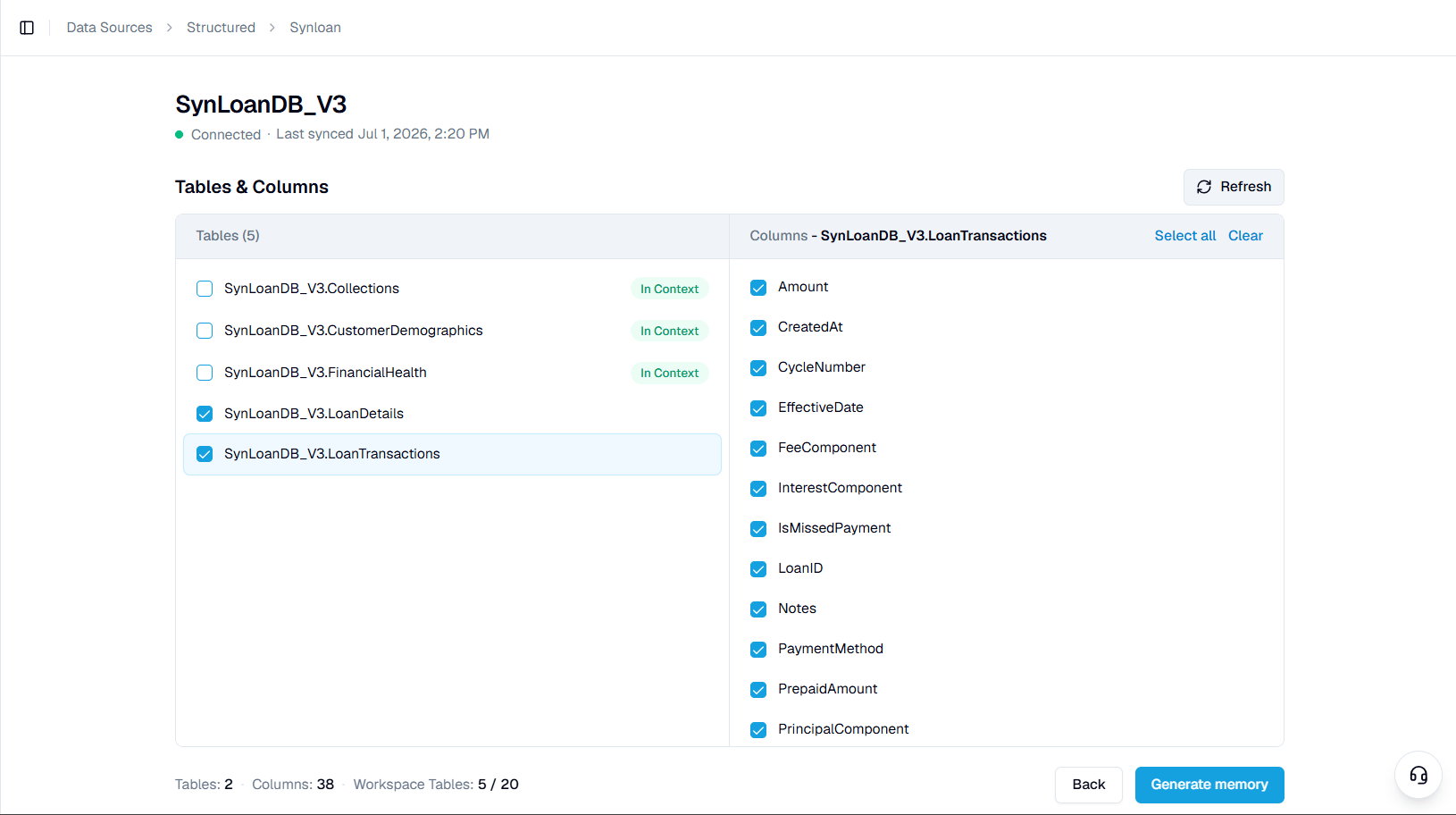Viewport: 1456px width, 815px height.
Task: Select the SynLoanDB_V3.FinancialHealth table name
Action: (x=325, y=373)
